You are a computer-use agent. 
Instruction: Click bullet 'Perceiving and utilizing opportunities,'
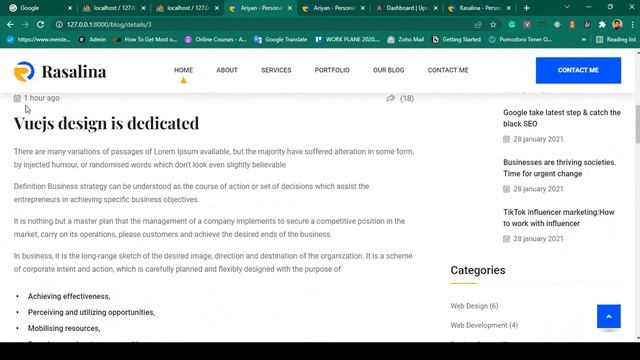point(91,312)
